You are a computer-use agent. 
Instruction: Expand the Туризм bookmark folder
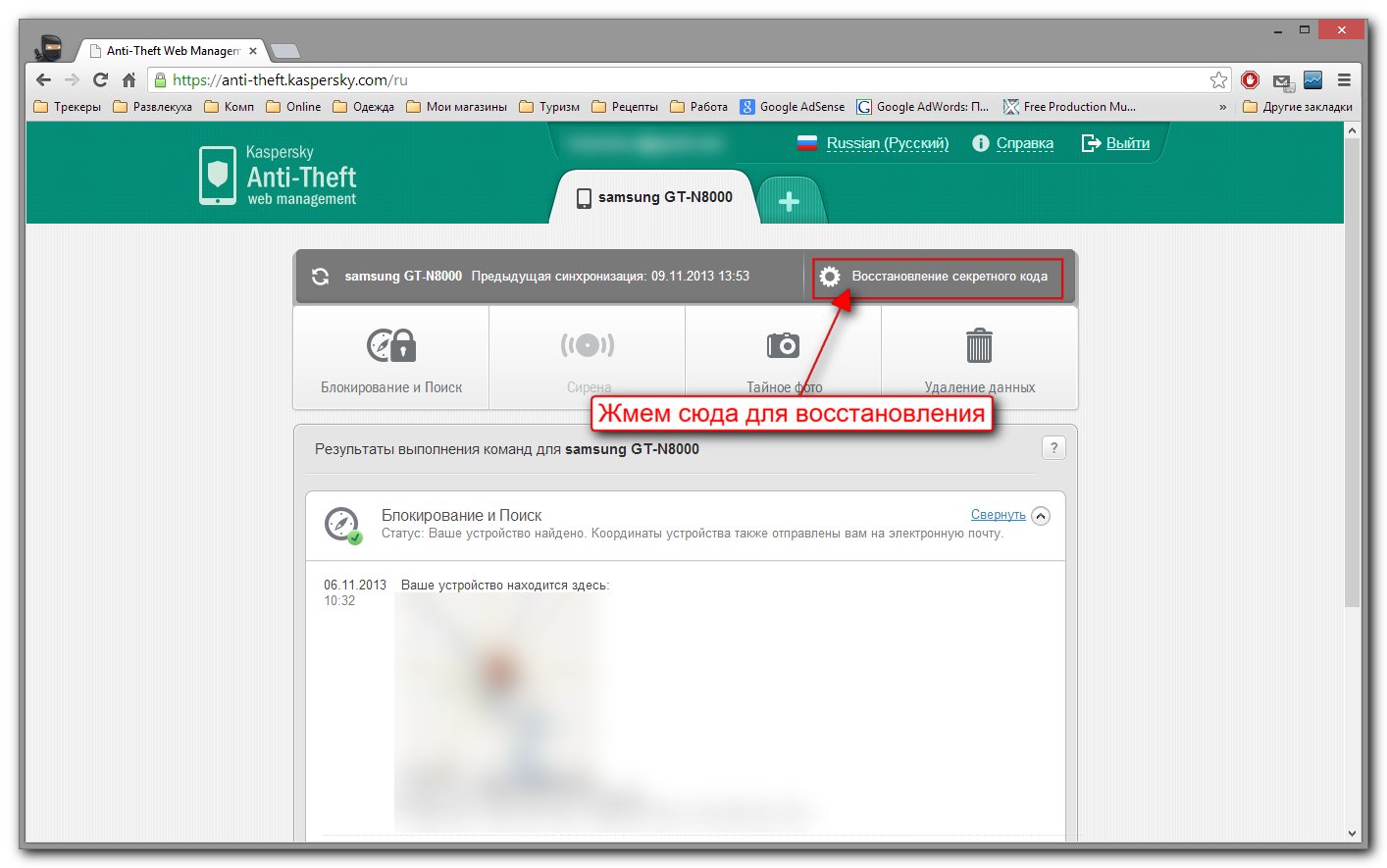click(x=549, y=107)
